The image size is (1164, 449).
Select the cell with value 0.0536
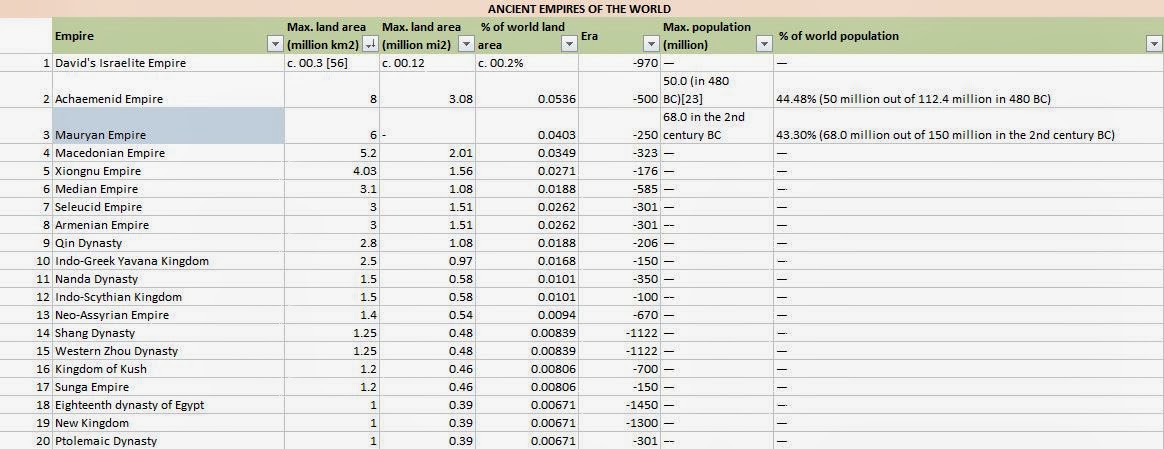[x=527, y=90]
